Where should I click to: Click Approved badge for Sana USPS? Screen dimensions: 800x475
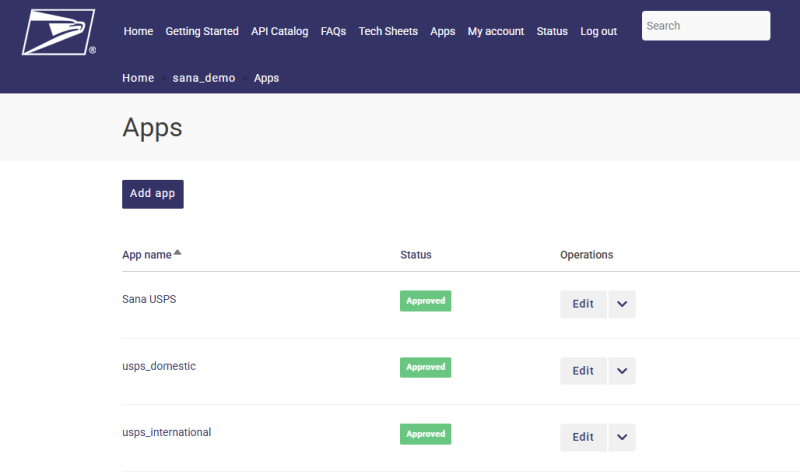[426, 301]
